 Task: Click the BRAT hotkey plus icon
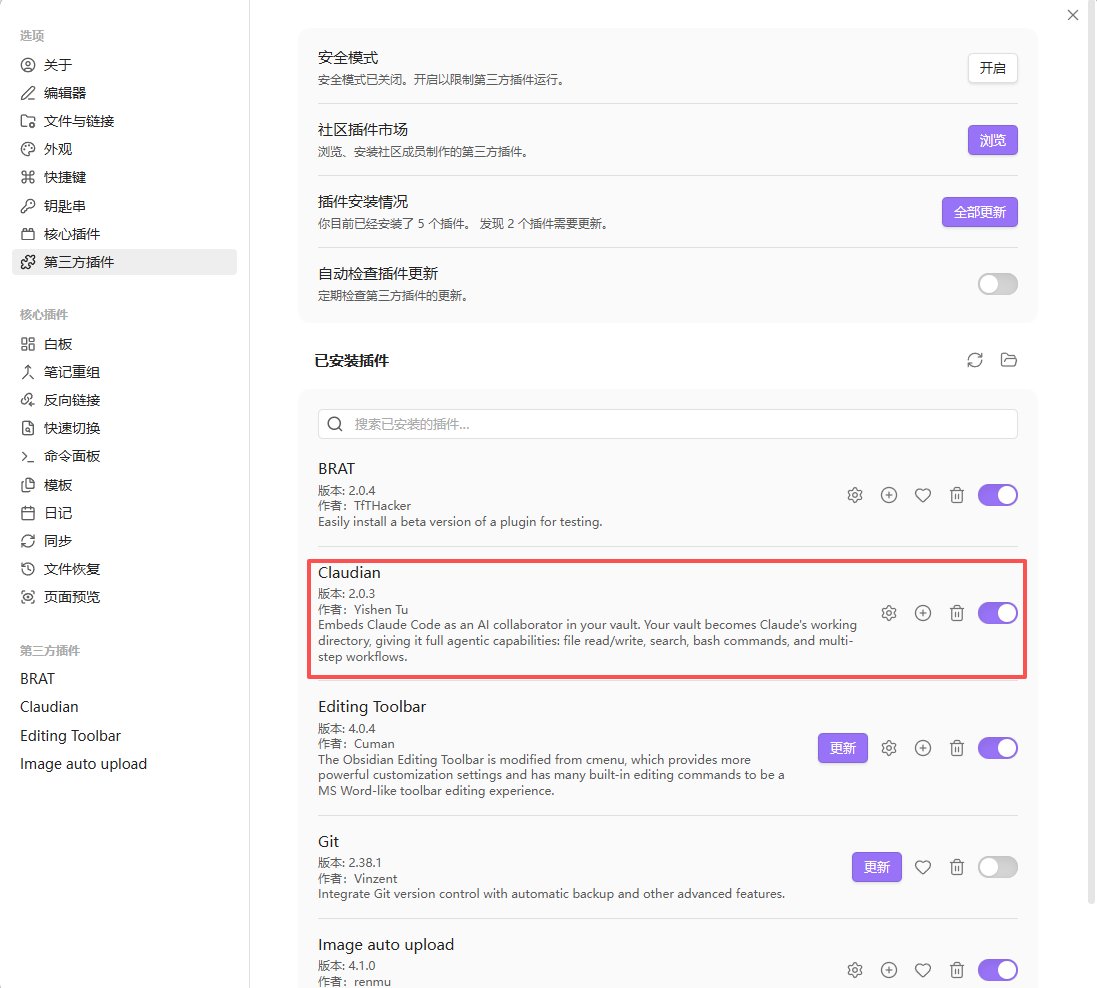click(x=889, y=495)
